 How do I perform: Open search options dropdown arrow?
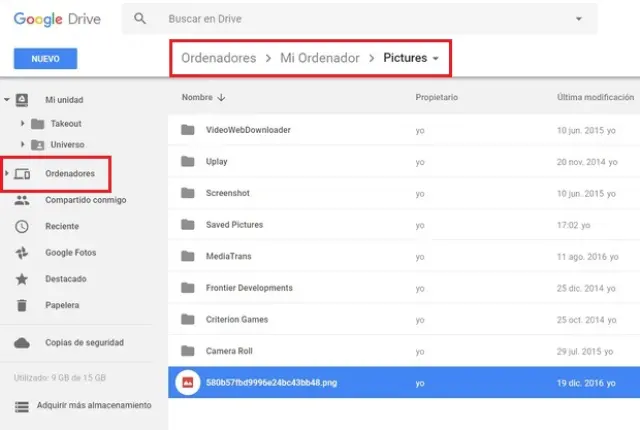tap(578, 19)
